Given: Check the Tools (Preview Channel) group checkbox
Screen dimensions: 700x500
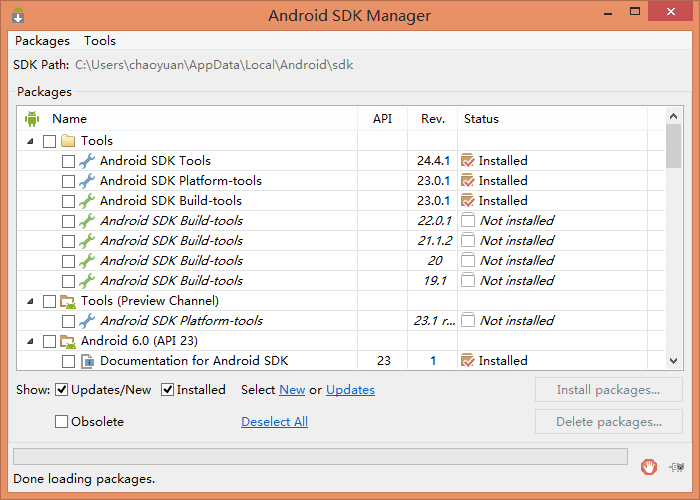Looking at the screenshot, I should point(50,301).
